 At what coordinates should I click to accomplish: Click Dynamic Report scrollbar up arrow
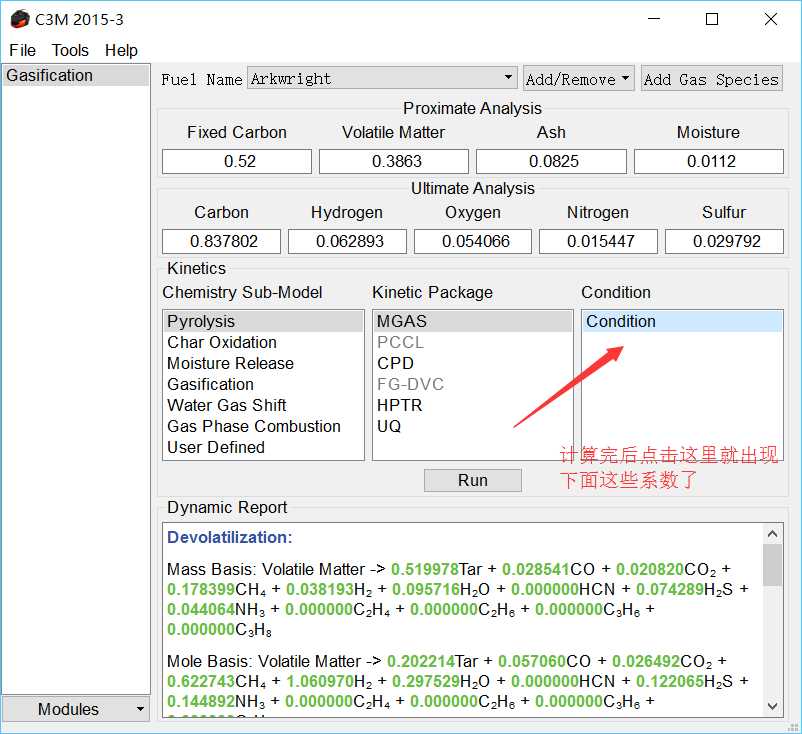772,534
